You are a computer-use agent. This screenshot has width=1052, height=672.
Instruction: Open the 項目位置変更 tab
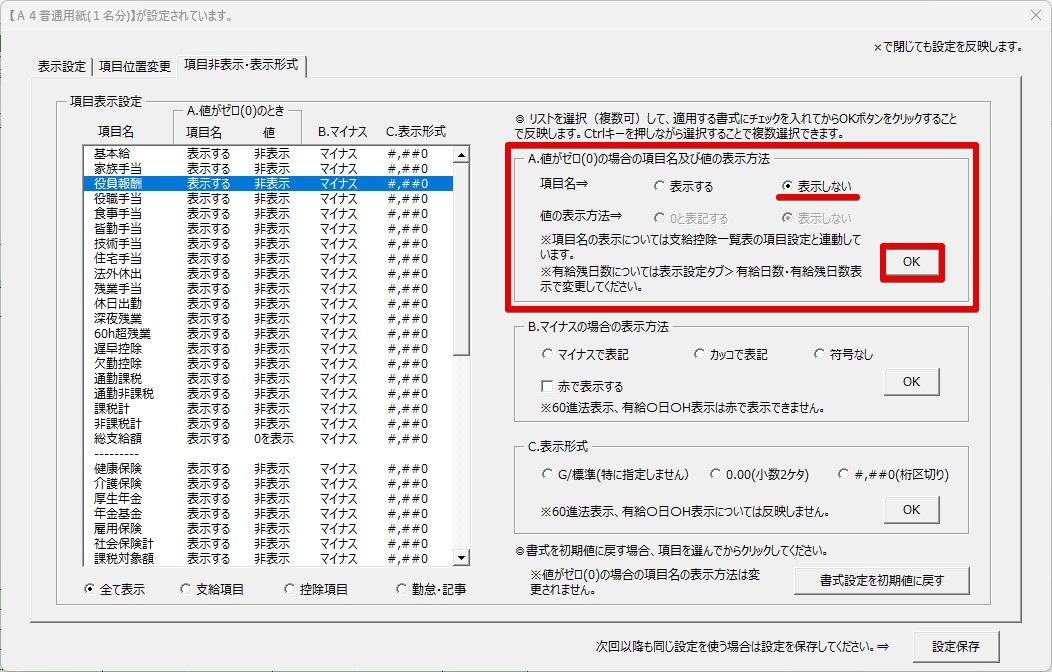(x=135, y=67)
